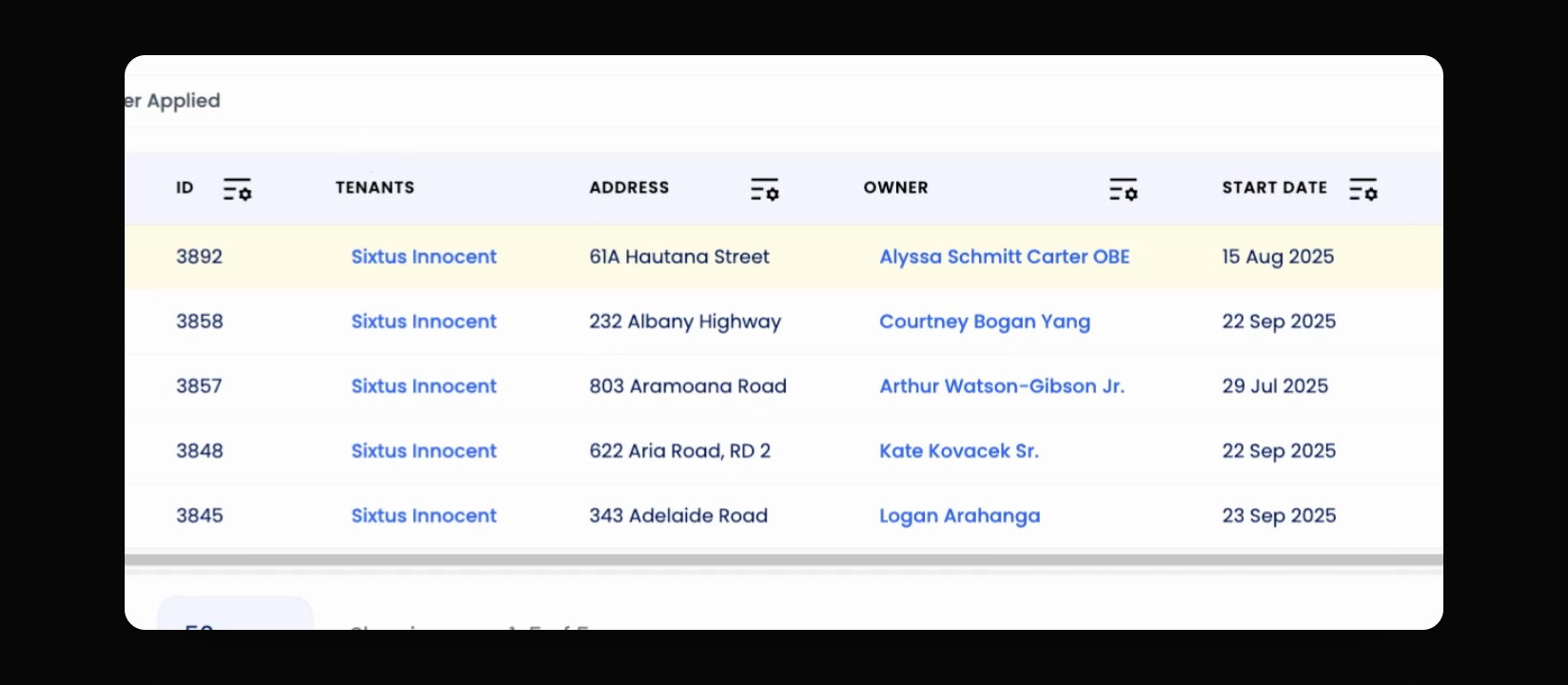The width and height of the screenshot is (1568, 685).
Task: Click the START DATE column header label
Action: (1274, 187)
